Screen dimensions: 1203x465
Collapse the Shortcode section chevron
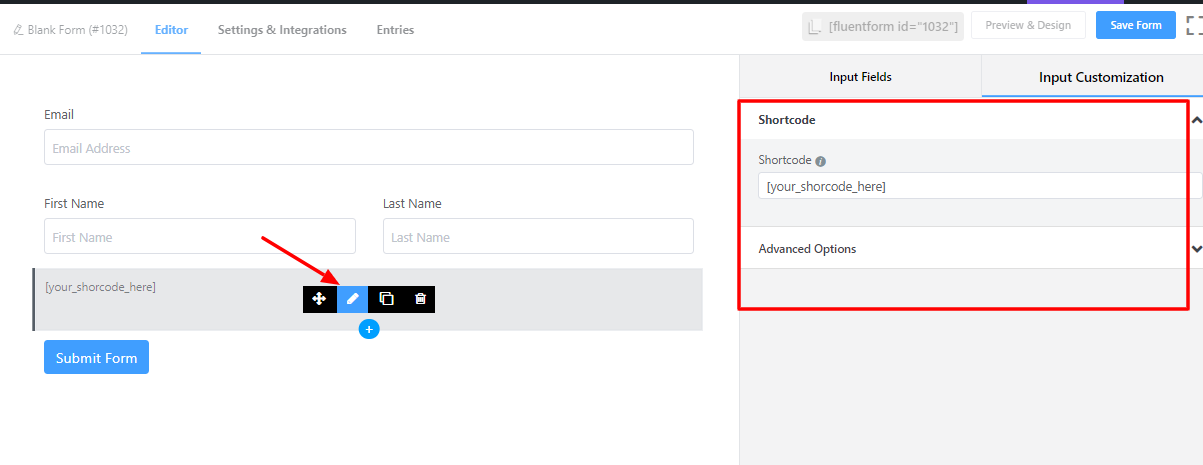point(1196,120)
